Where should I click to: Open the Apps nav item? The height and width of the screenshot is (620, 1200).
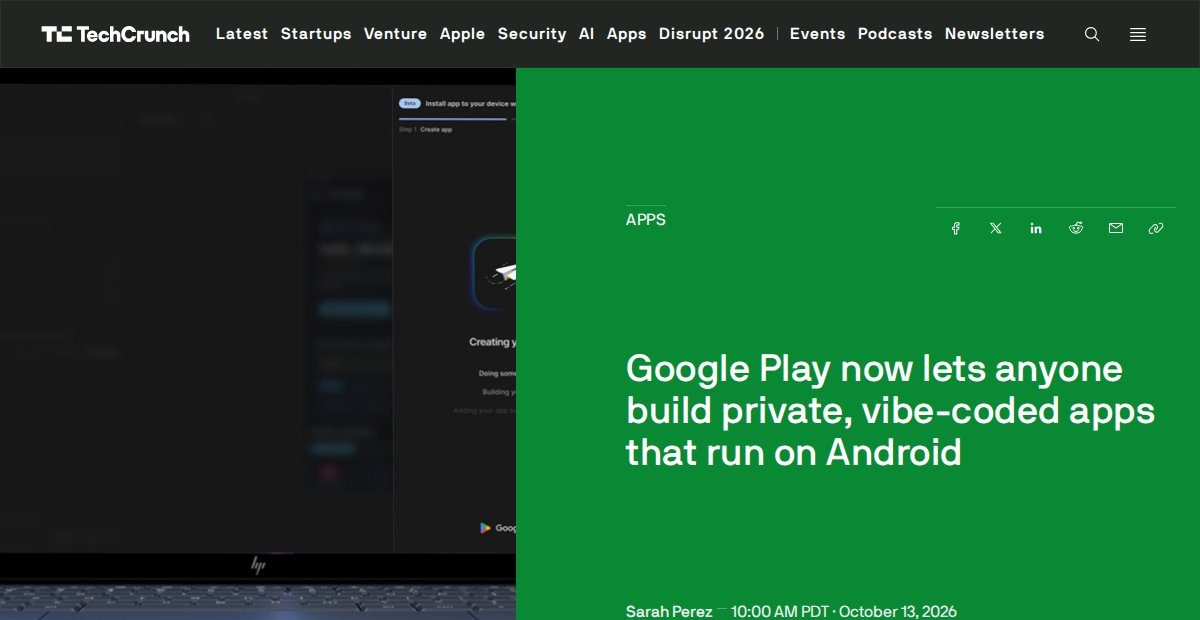[627, 34]
